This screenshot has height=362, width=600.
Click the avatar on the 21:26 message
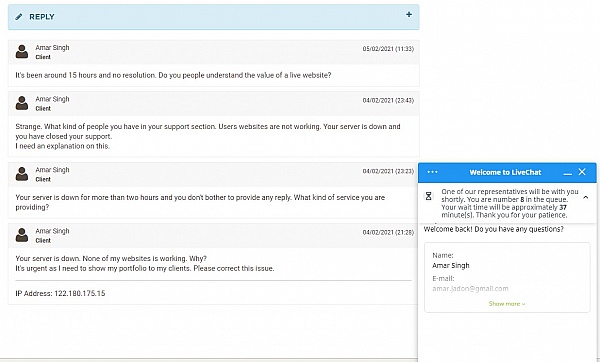tap(22, 235)
